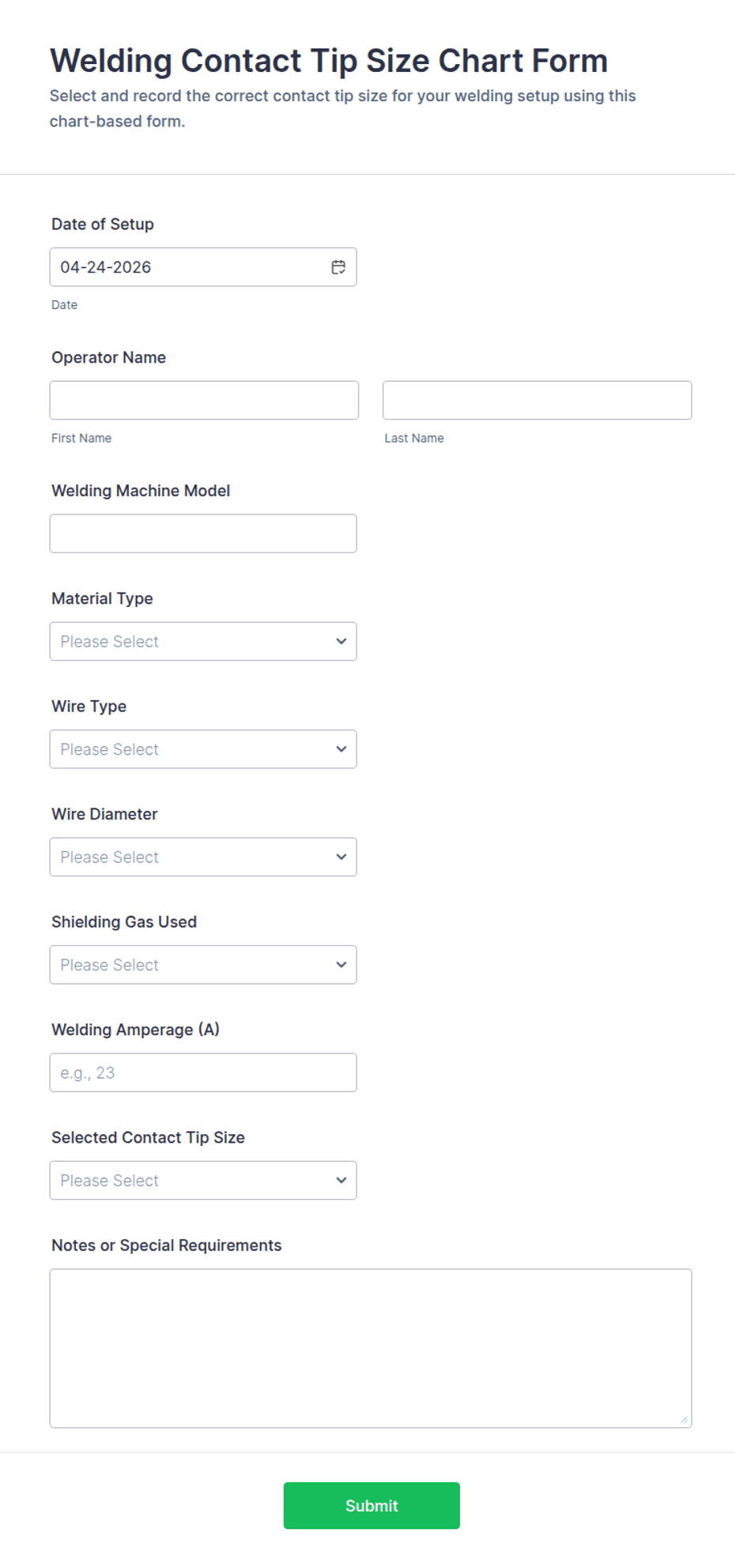The image size is (735, 1568).
Task: Open the calendar date picker icon
Action: click(x=338, y=267)
